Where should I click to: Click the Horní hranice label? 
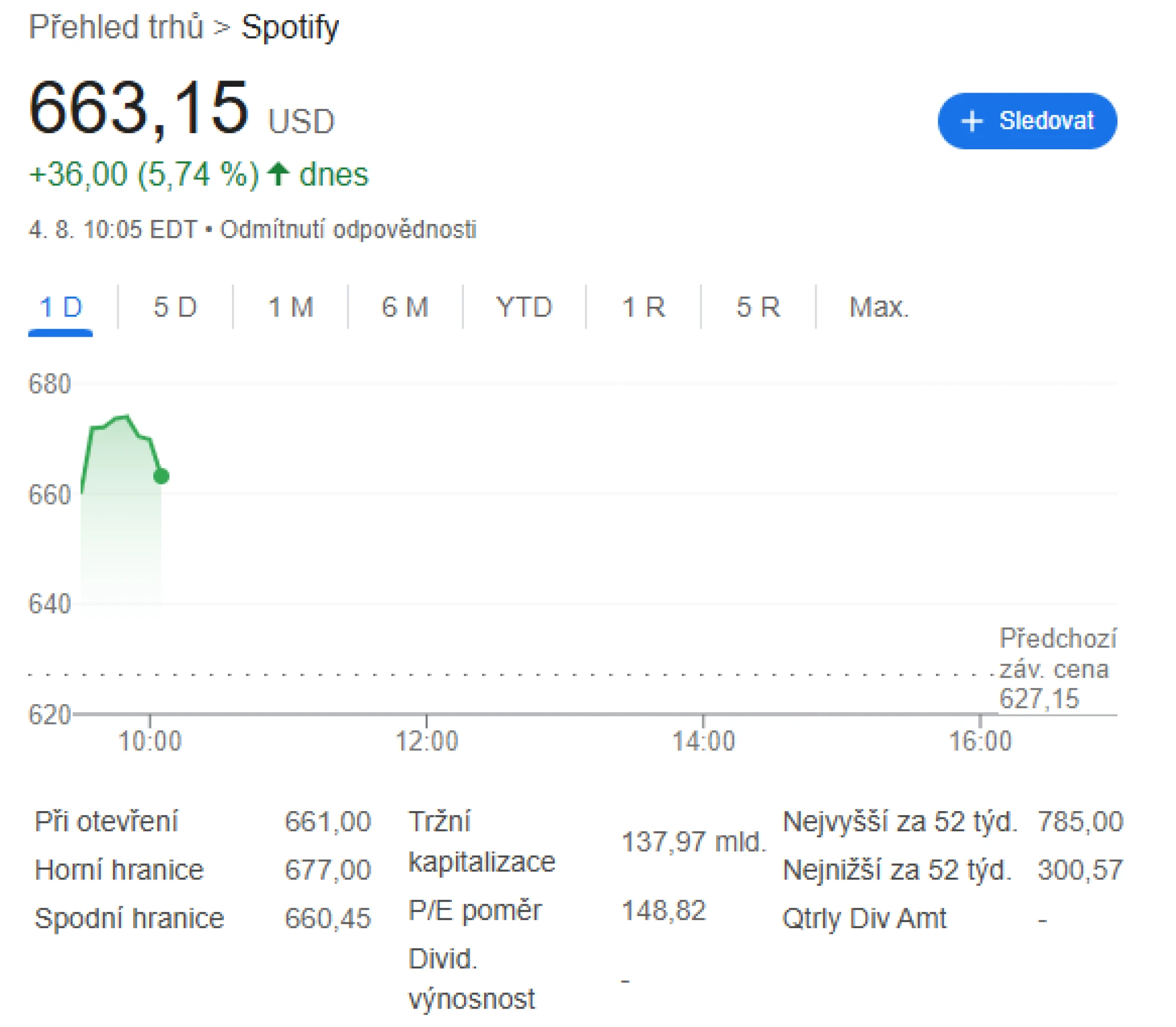click(x=119, y=870)
